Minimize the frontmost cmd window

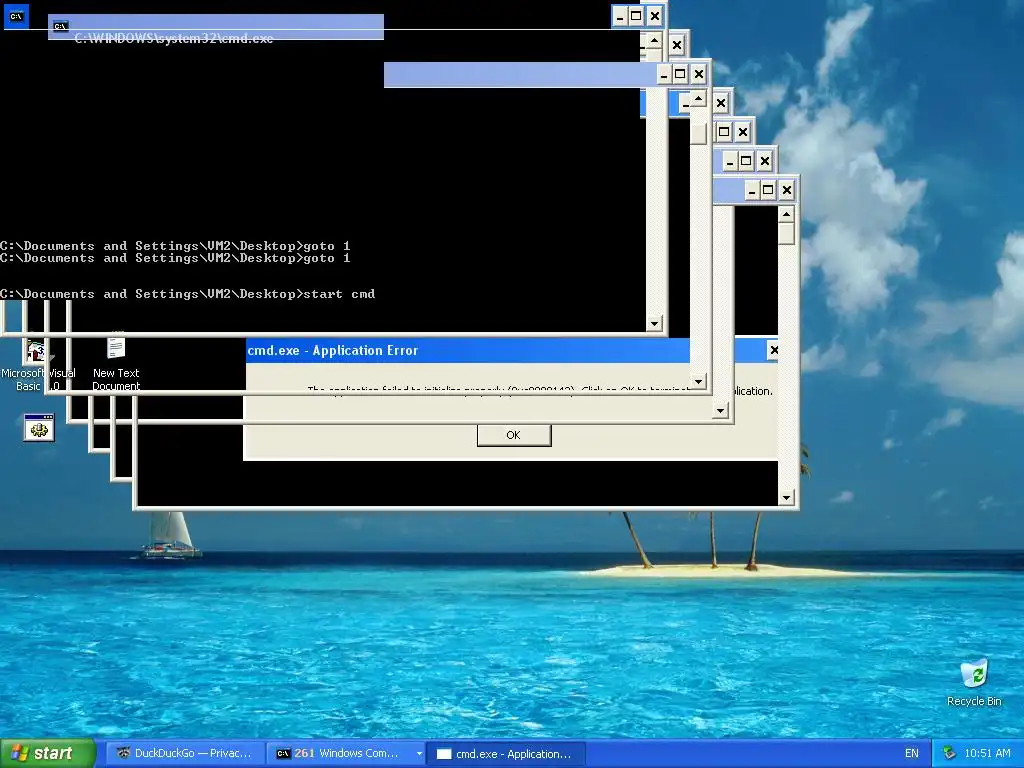tap(620, 16)
